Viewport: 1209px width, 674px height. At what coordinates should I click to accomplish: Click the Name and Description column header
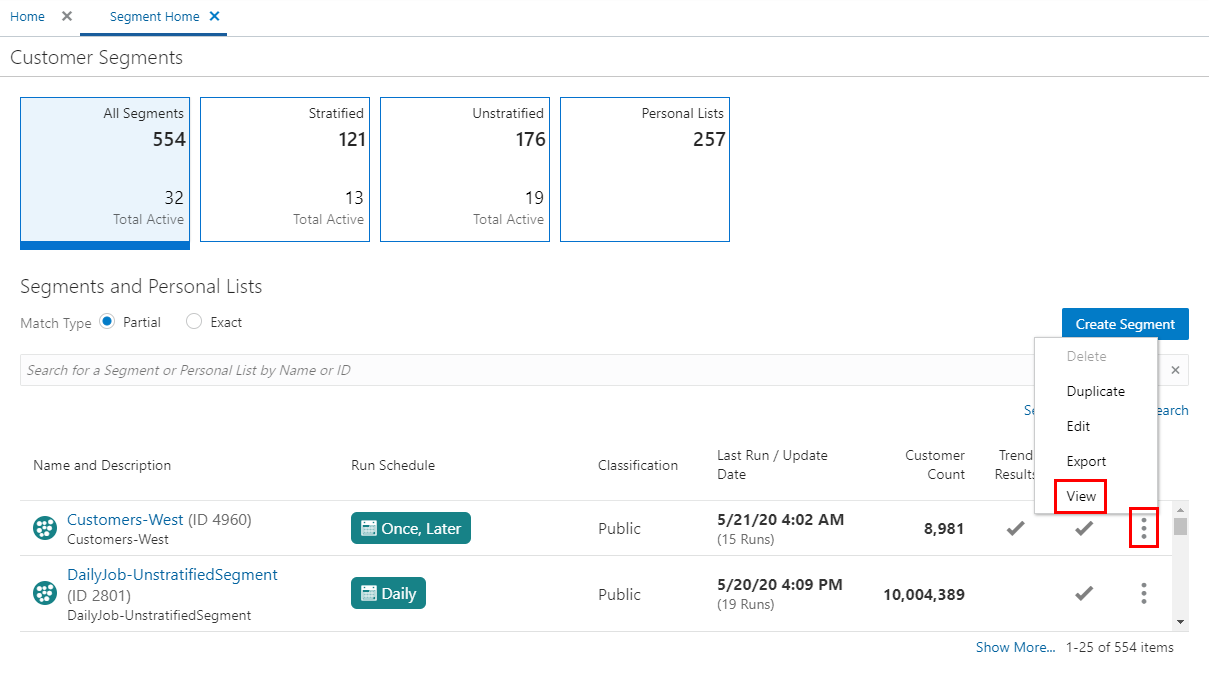click(102, 465)
